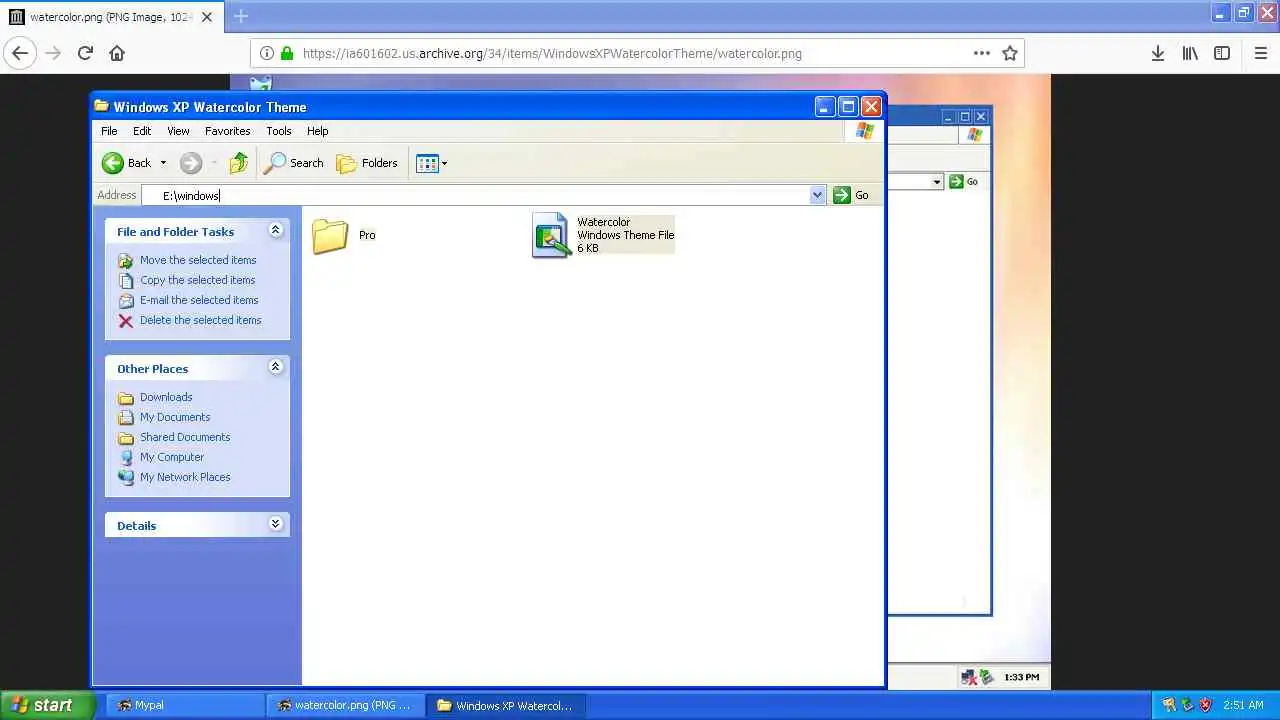Open the page actions three-dot menu

(x=982, y=53)
